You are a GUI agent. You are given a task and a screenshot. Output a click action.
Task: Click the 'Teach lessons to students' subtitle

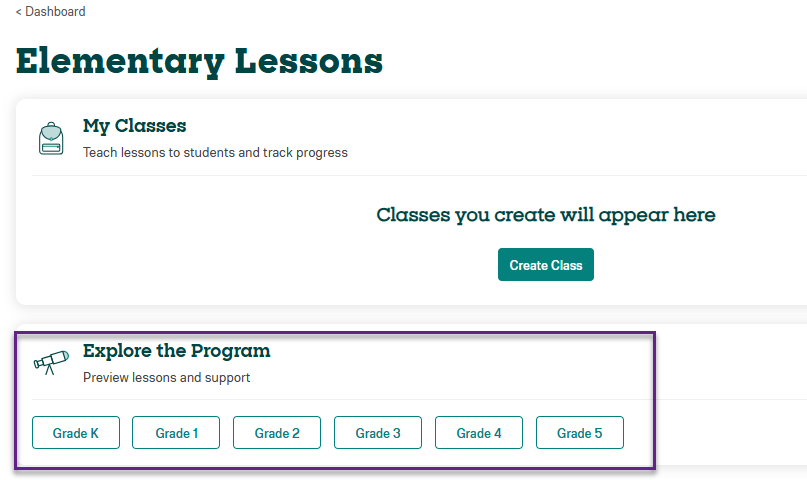(x=215, y=153)
